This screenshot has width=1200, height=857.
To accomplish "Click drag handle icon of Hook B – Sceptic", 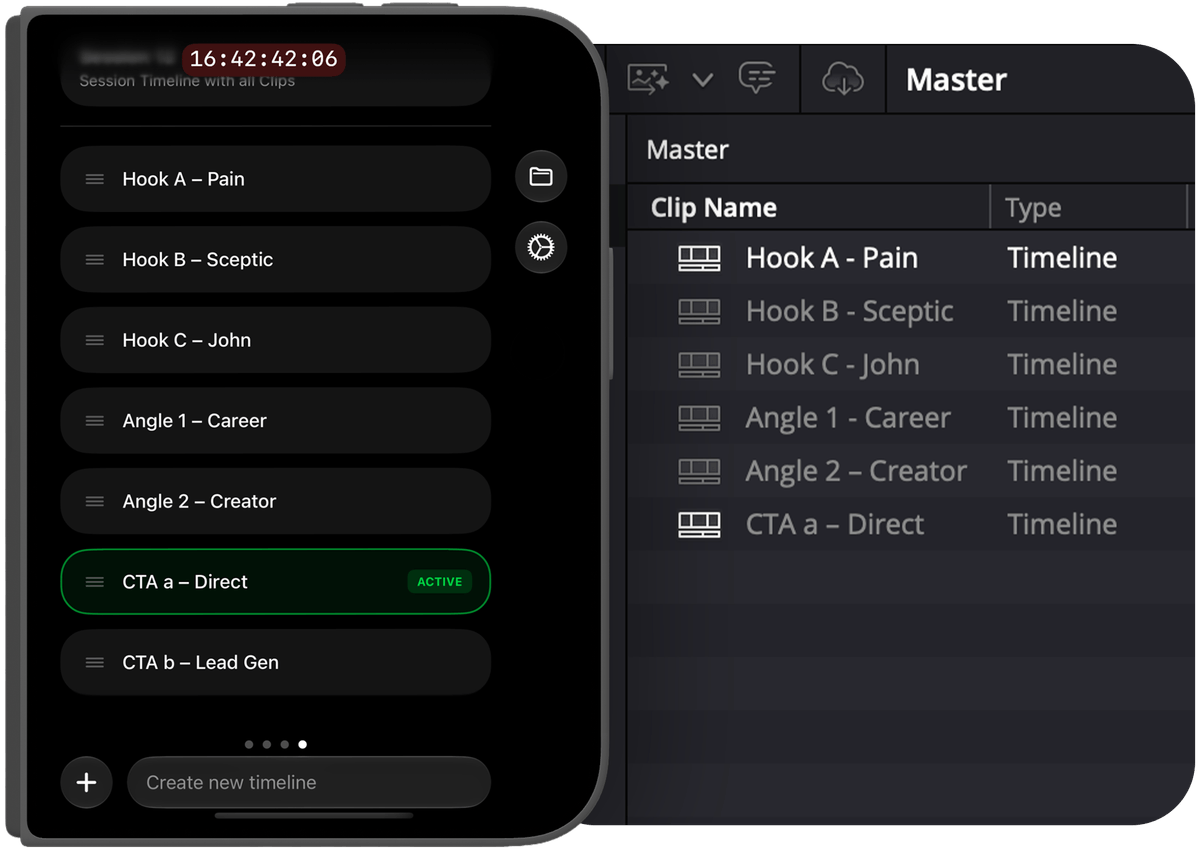I will click(95, 260).
